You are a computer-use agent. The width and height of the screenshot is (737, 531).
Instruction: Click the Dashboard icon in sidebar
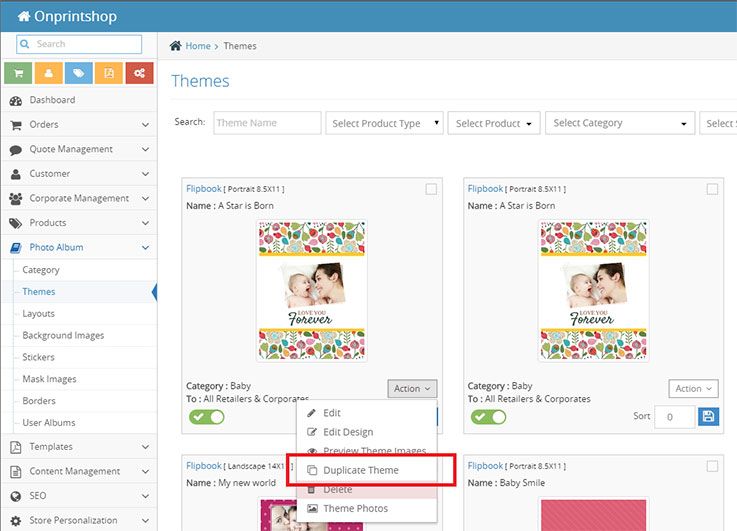pyautogui.click(x=16, y=100)
